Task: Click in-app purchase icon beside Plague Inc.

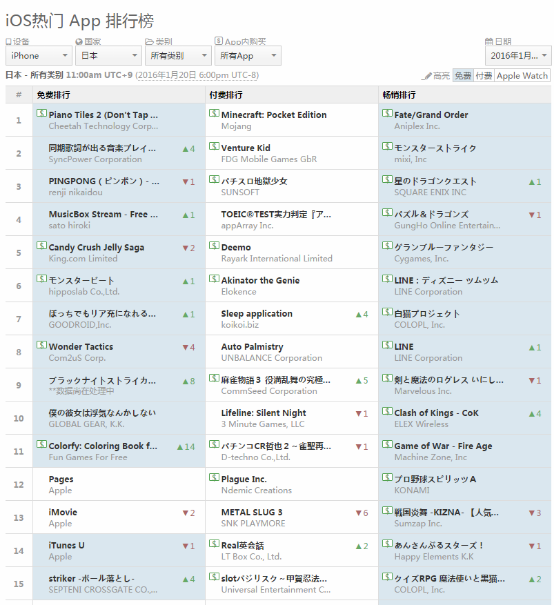Action: 214,478
